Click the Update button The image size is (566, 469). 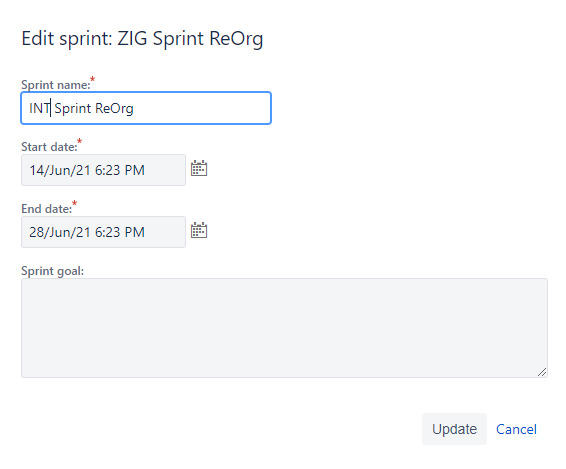coord(454,429)
